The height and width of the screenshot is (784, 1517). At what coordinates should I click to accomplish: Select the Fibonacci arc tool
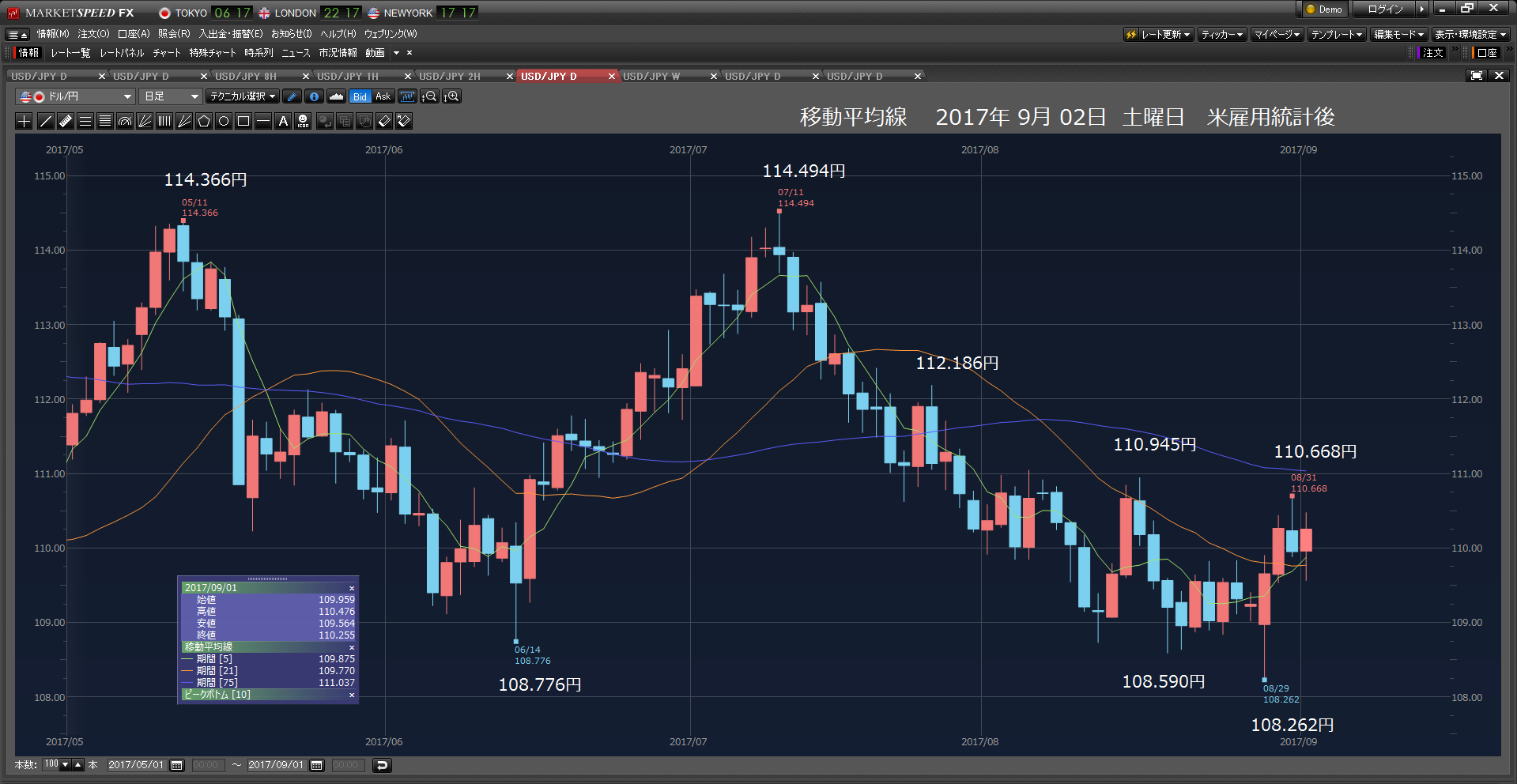125,121
